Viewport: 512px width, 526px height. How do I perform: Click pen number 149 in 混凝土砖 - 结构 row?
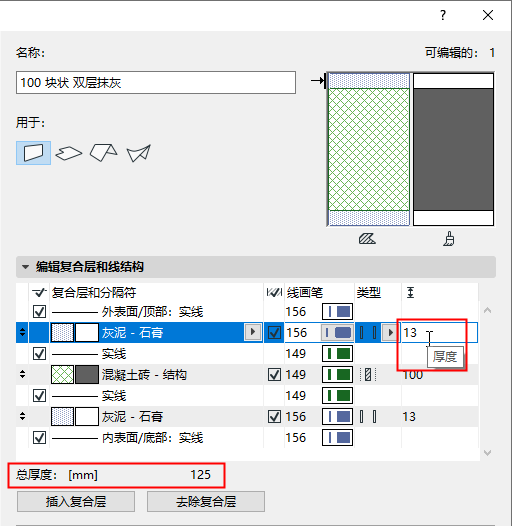click(296, 375)
